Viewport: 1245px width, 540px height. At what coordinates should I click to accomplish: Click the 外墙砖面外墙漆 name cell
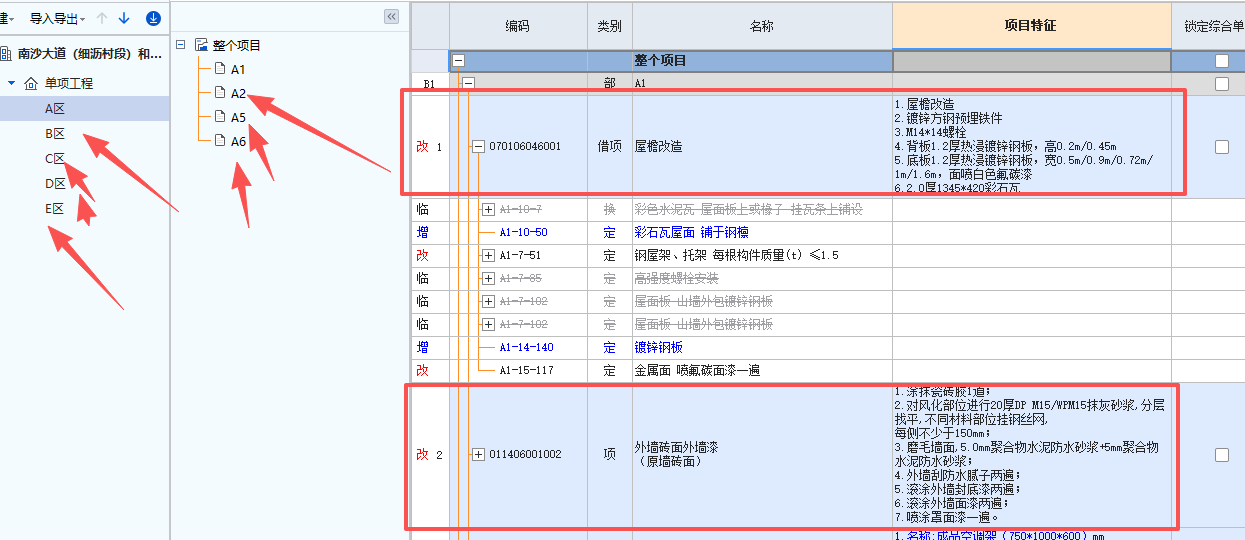point(762,454)
